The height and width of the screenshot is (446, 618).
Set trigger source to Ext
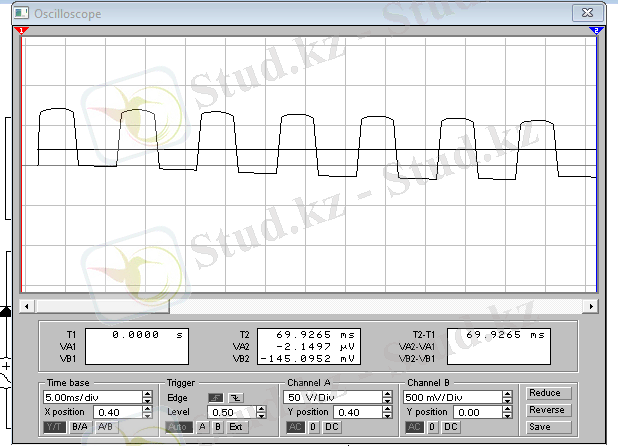point(236,427)
